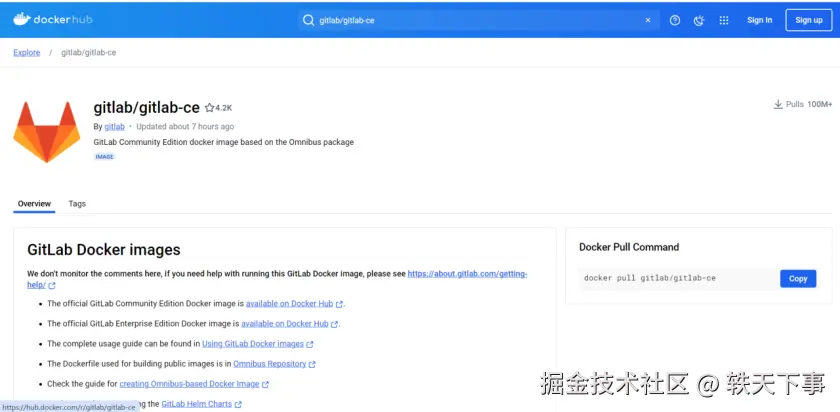
Task: Focus the search box with gitlab/gitlab-ce
Action: [478, 20]
